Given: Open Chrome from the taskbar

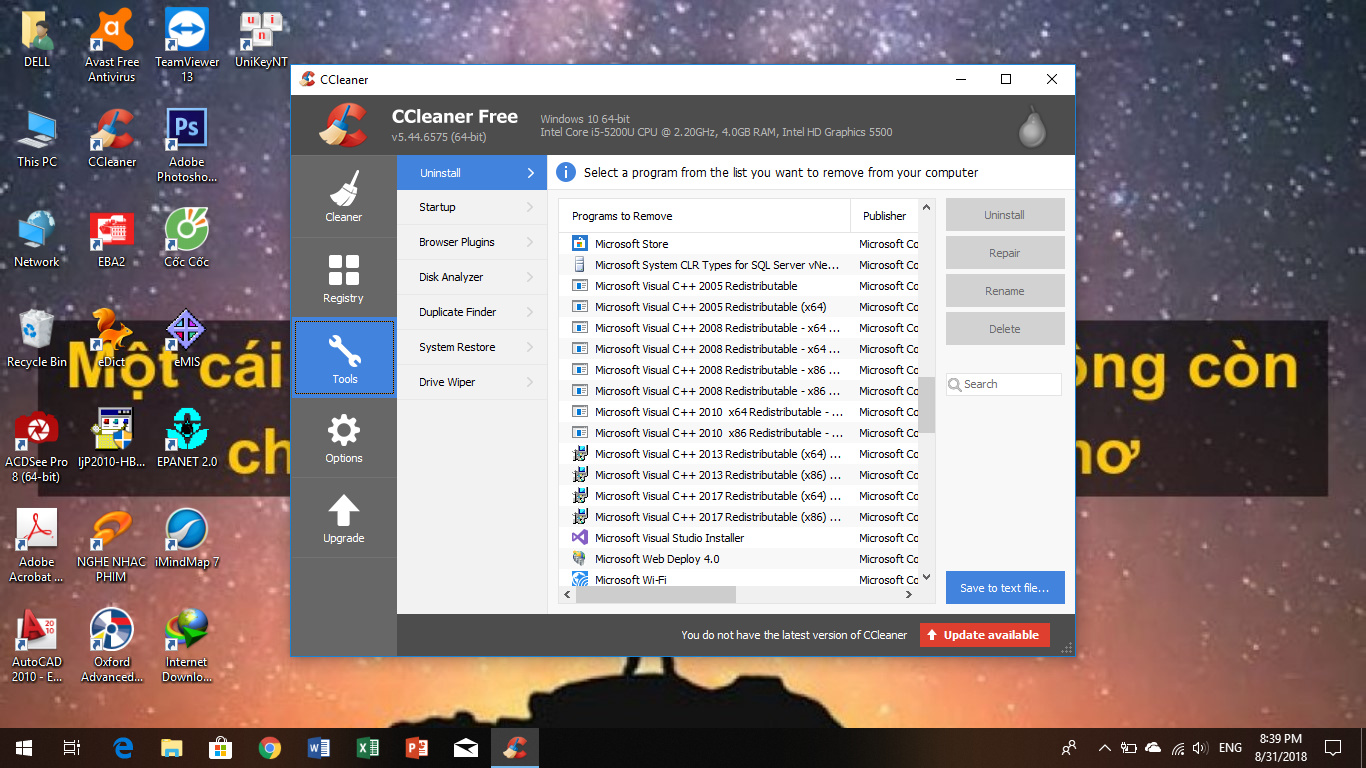Looking at the screenshot, I should pos(269,747).
